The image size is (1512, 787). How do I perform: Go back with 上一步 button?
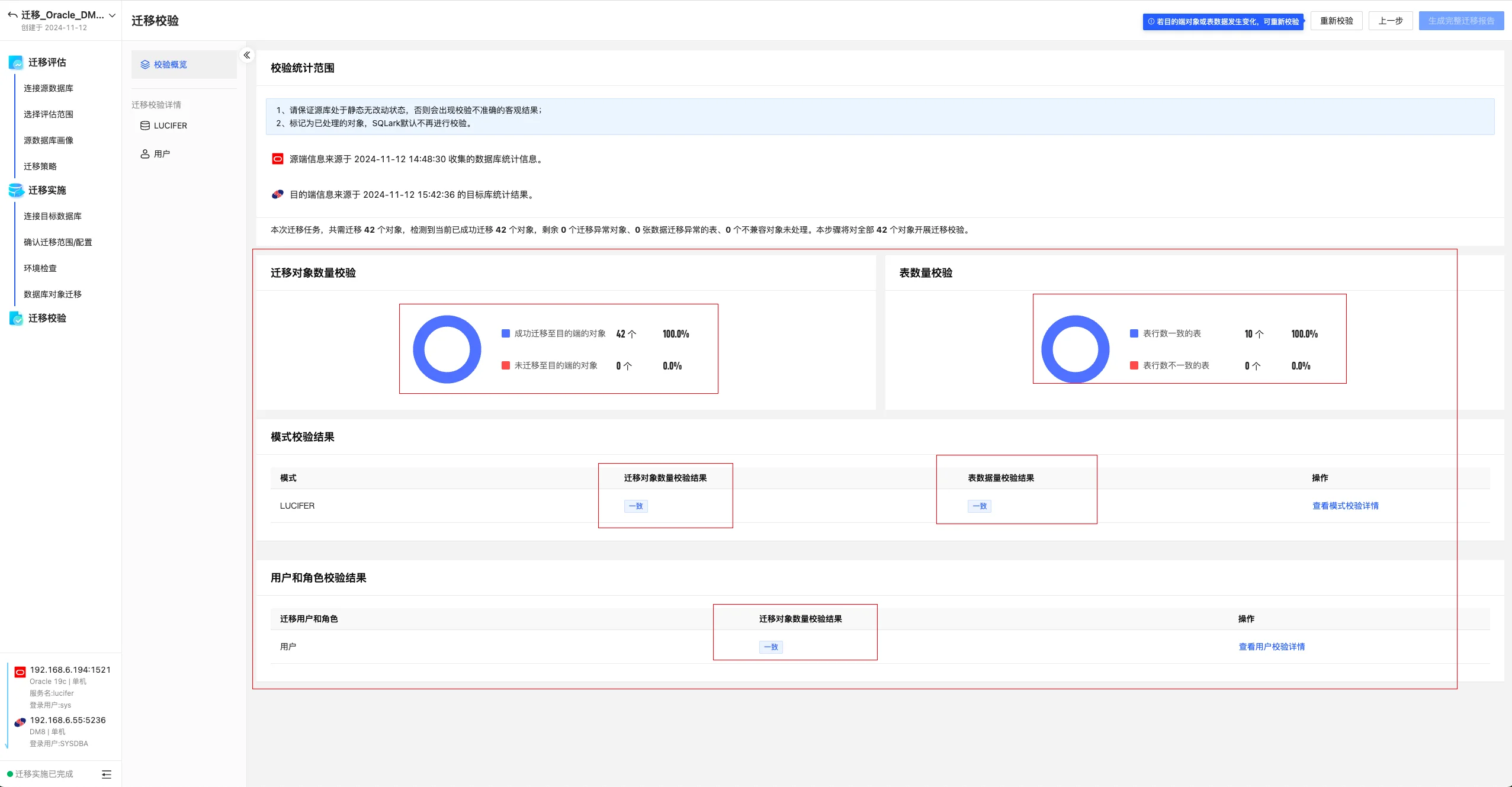[1390, 21]
